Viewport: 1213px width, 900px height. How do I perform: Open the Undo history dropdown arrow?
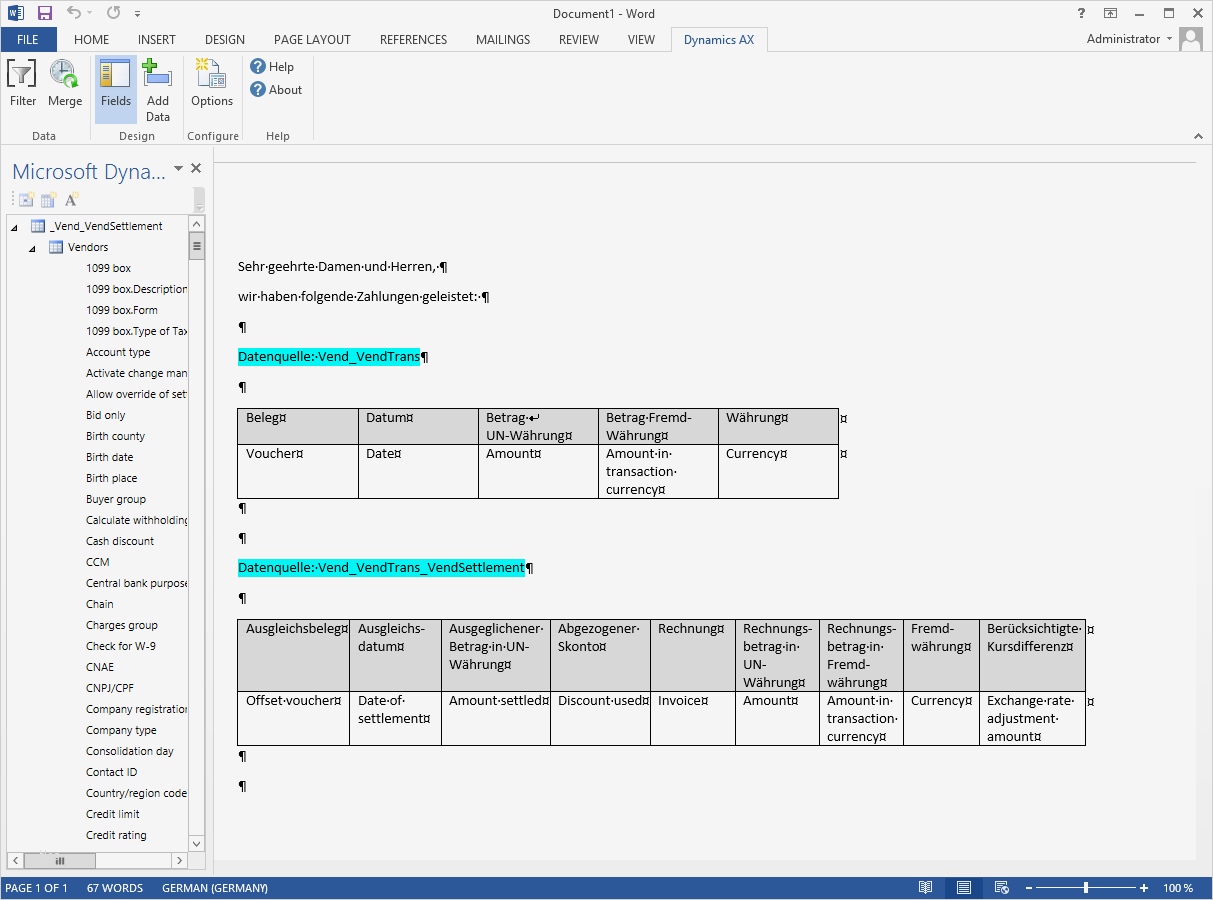[90, 14]
